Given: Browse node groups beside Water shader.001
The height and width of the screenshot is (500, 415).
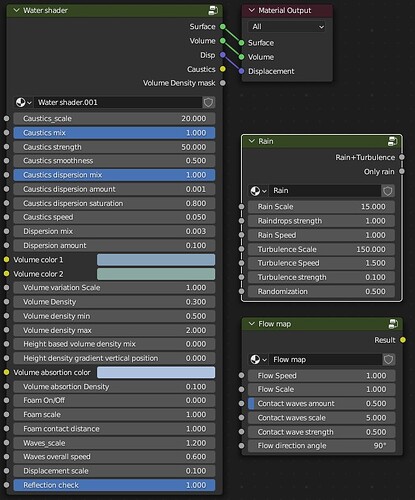Looking at the screenshot, I should point(23,102).
